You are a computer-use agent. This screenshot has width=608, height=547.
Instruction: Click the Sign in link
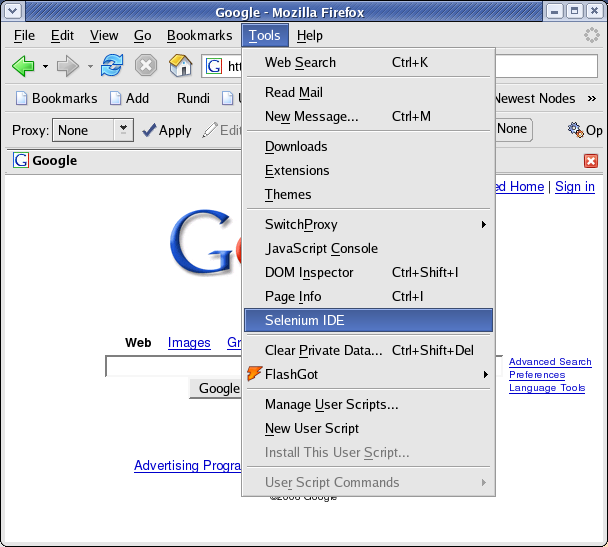coord(575,187)
